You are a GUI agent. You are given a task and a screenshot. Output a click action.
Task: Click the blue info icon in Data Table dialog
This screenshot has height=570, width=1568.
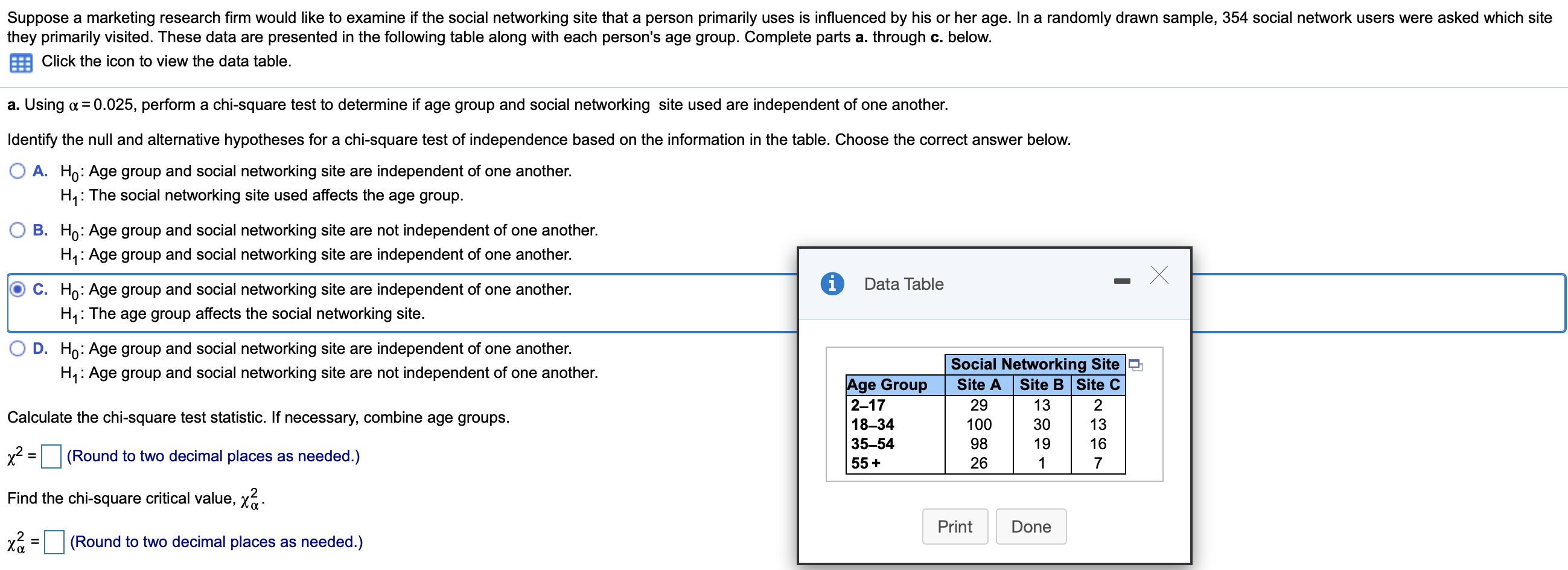click(x=832, y=284)
